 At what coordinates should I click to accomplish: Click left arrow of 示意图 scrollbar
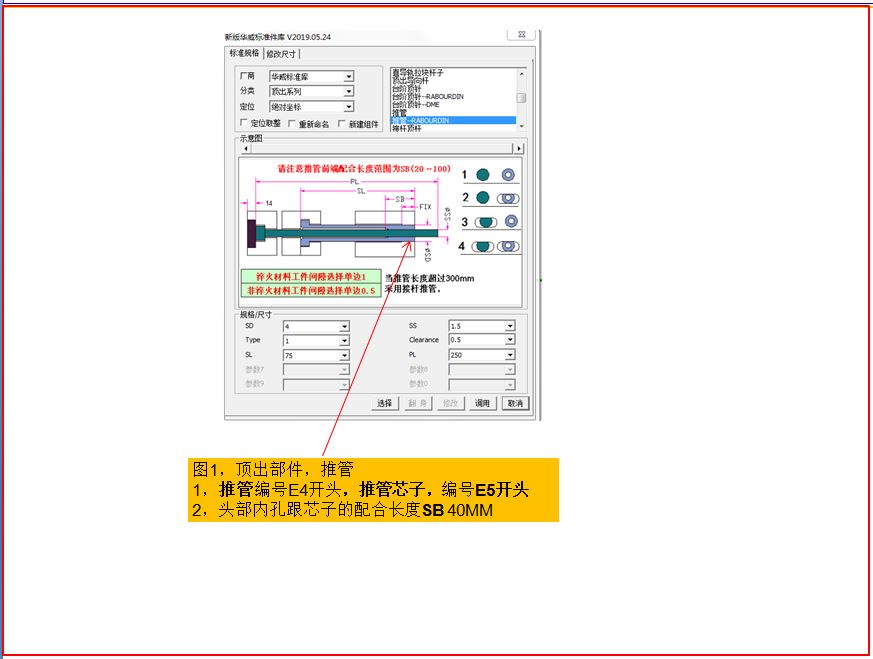(x=246, y=149)
